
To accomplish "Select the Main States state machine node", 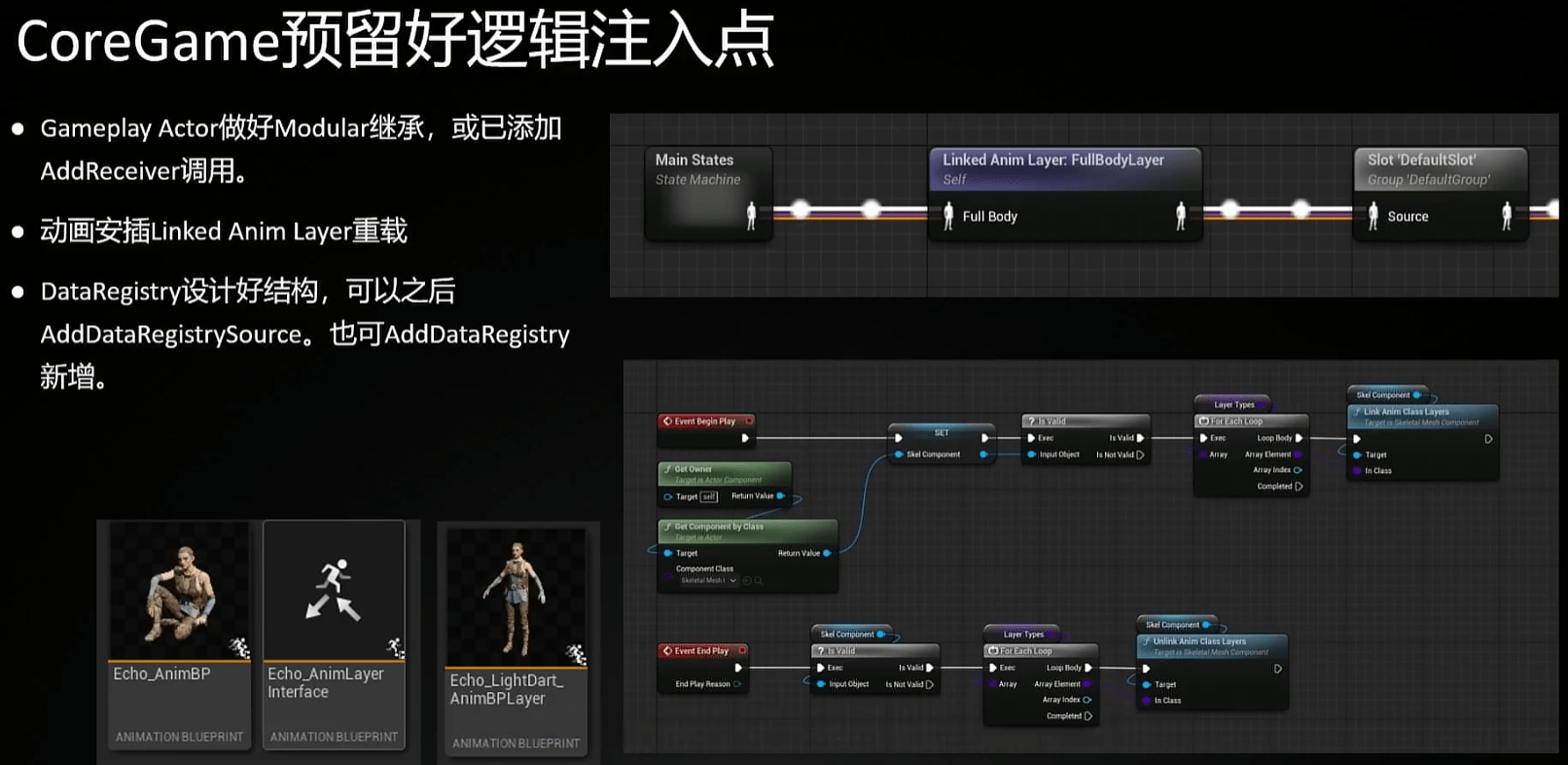I will coord(708,168).
